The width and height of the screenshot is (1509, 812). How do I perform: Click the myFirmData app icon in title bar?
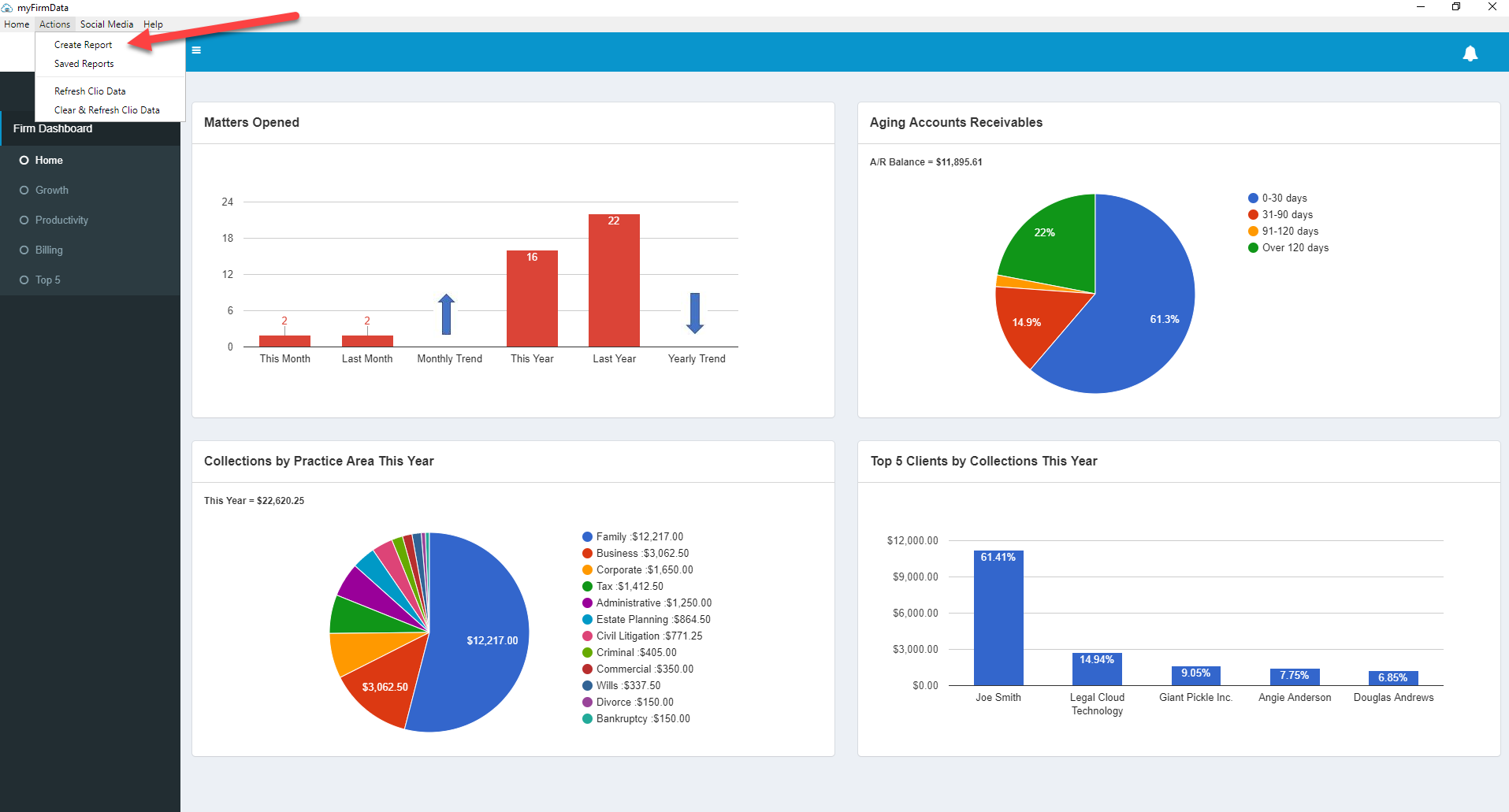tap(7, 8)
